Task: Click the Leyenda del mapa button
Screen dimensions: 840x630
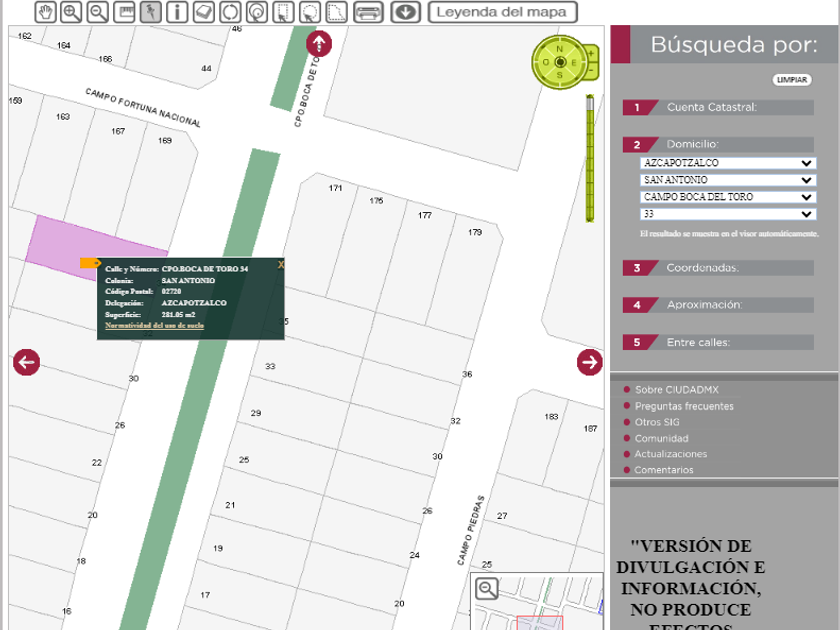Action: coord(503,13)
